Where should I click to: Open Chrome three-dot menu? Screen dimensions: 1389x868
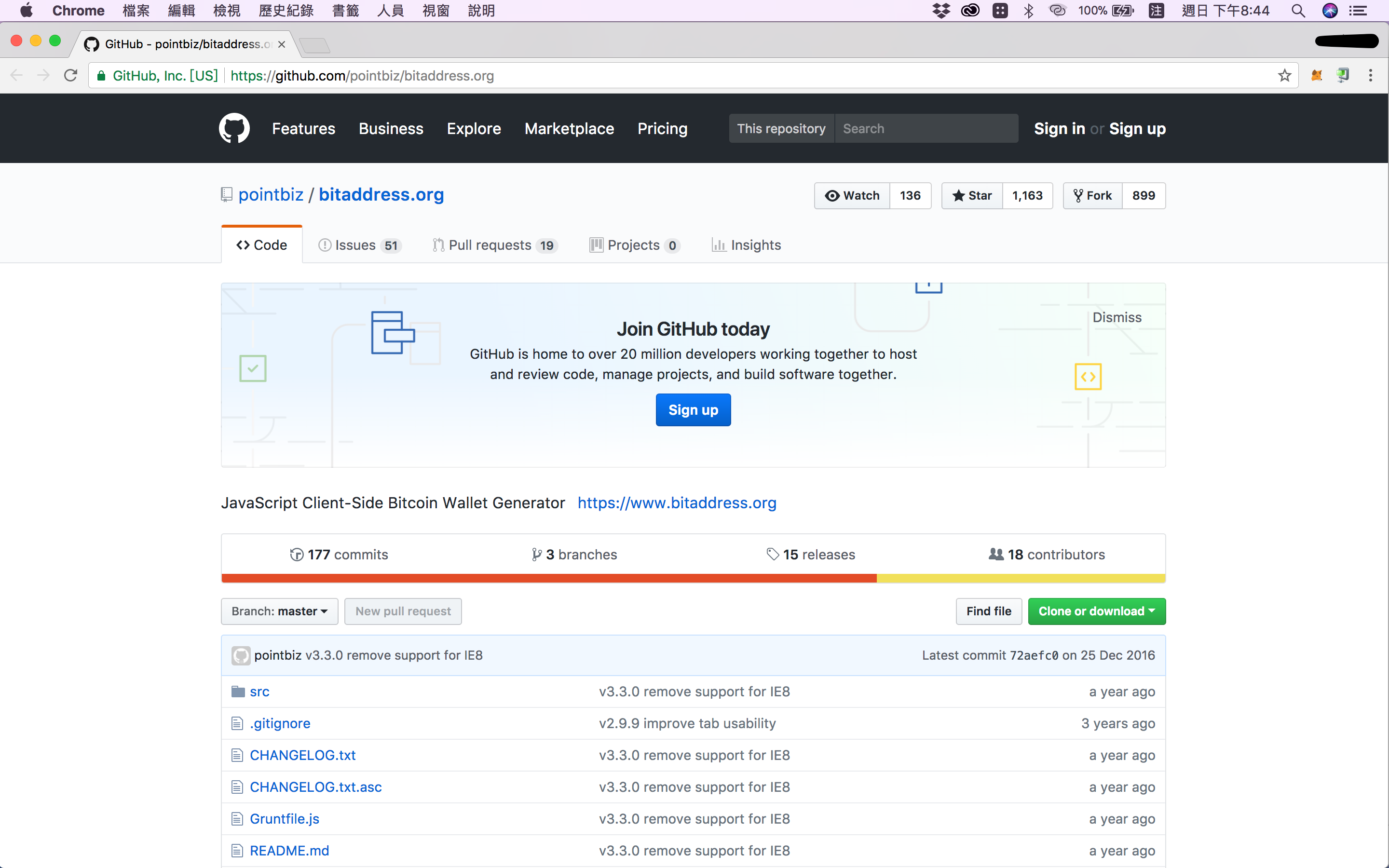click(x=1371, y=75)
